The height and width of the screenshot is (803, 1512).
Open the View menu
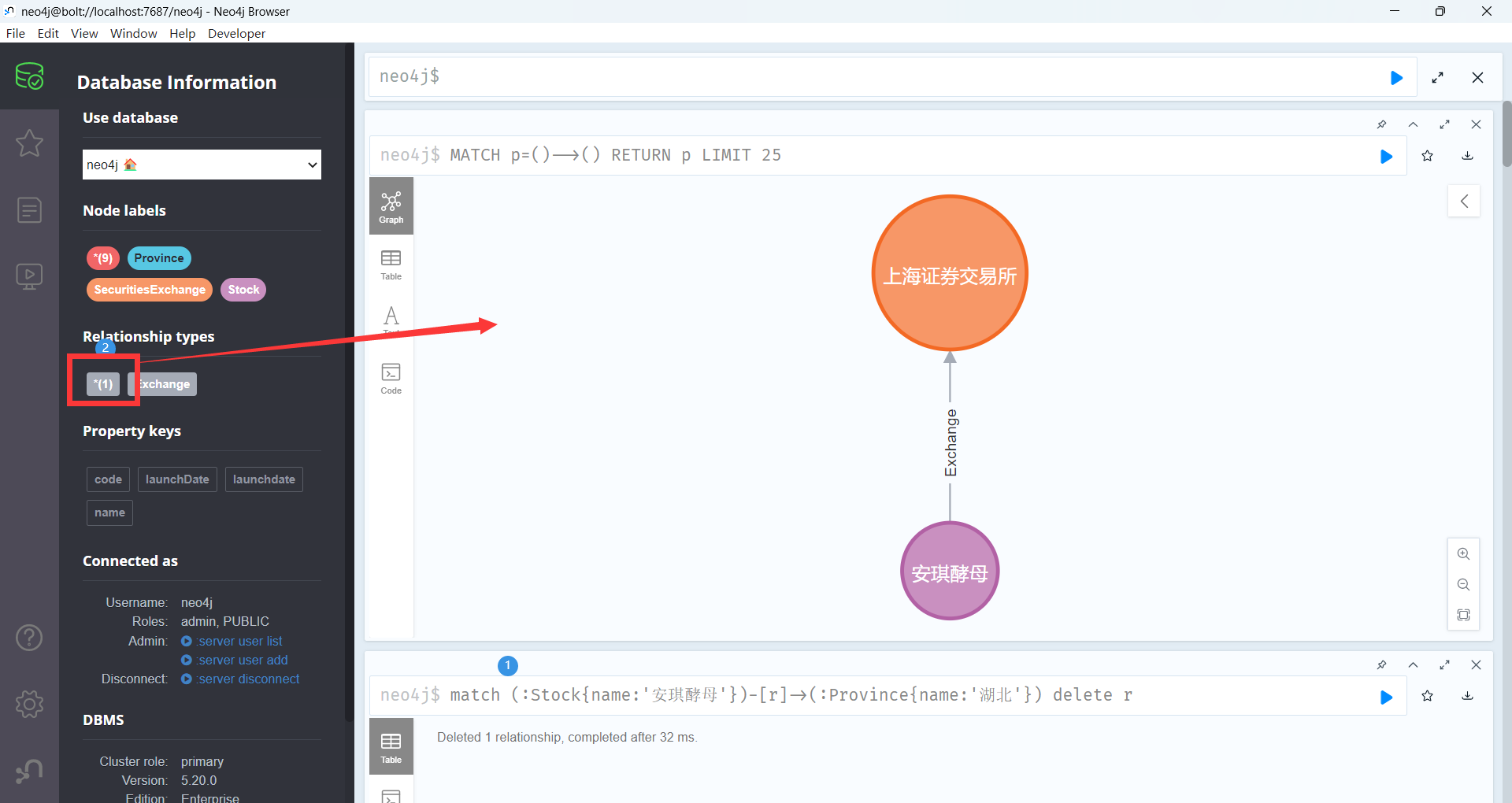[84, 33]
